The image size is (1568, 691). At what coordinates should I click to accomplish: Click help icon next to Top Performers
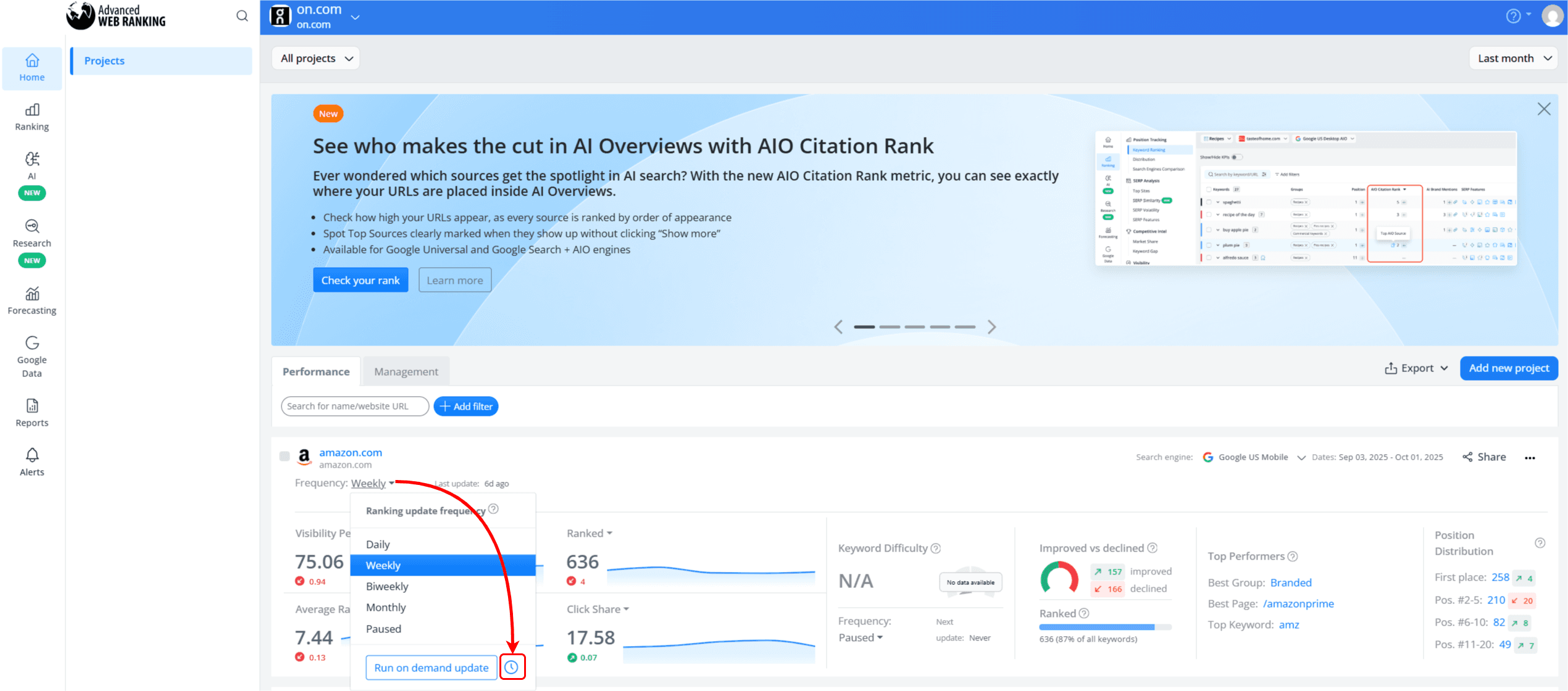[1293, 556]
